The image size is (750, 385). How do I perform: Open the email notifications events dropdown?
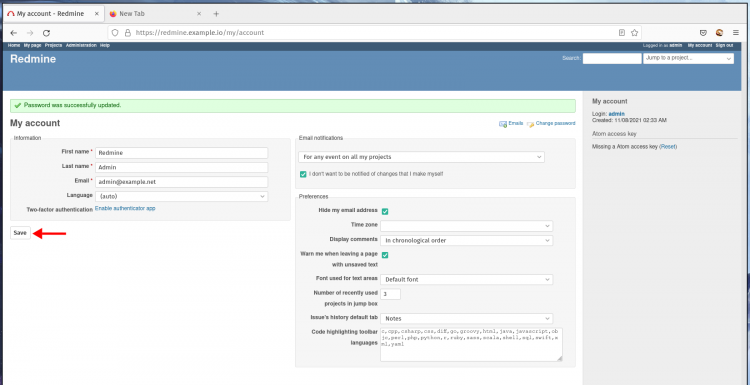tap(421, 157)
